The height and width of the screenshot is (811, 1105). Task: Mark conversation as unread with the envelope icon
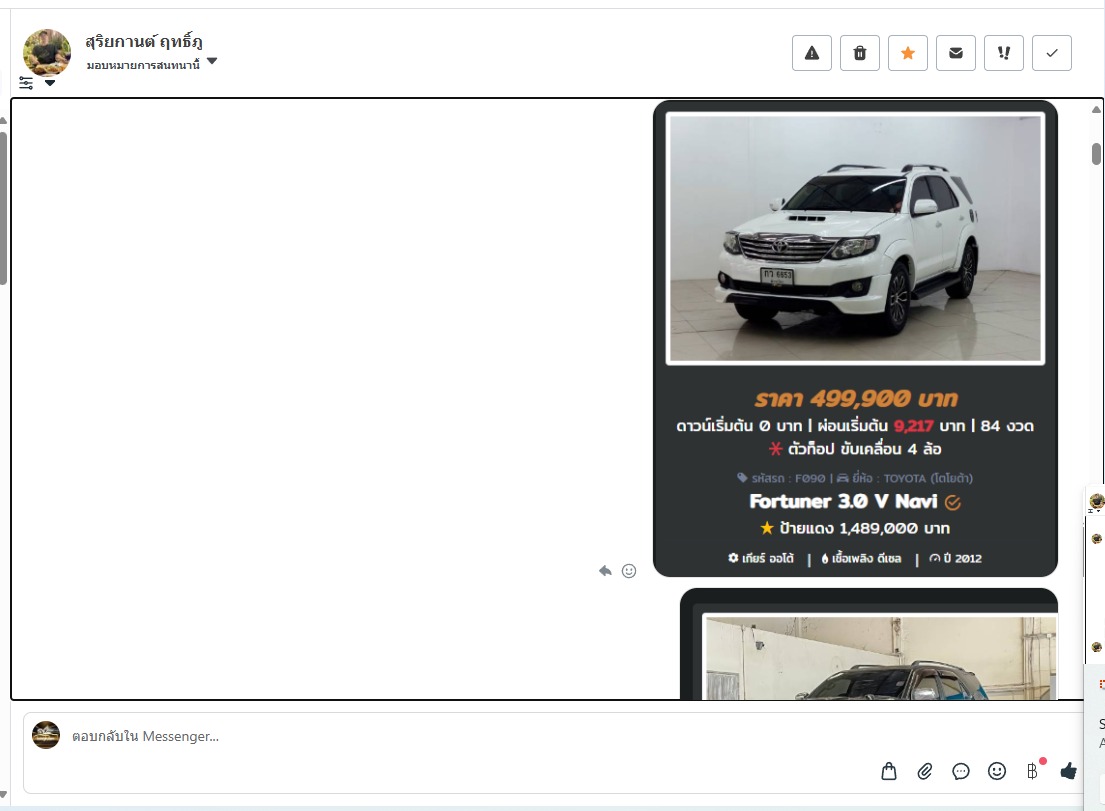(956, 53)
